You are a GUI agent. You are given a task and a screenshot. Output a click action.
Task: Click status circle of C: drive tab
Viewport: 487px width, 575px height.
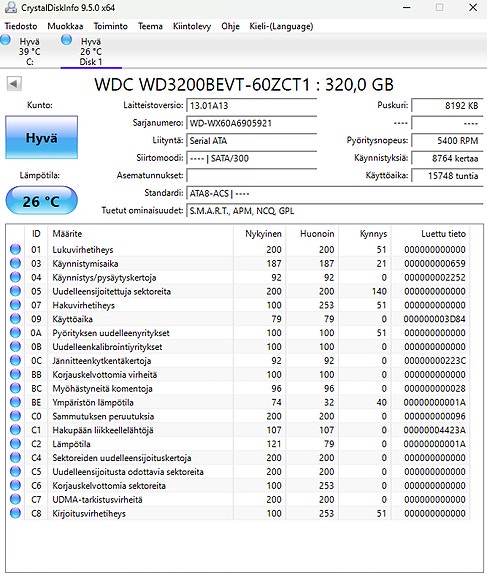coord(6,40)
